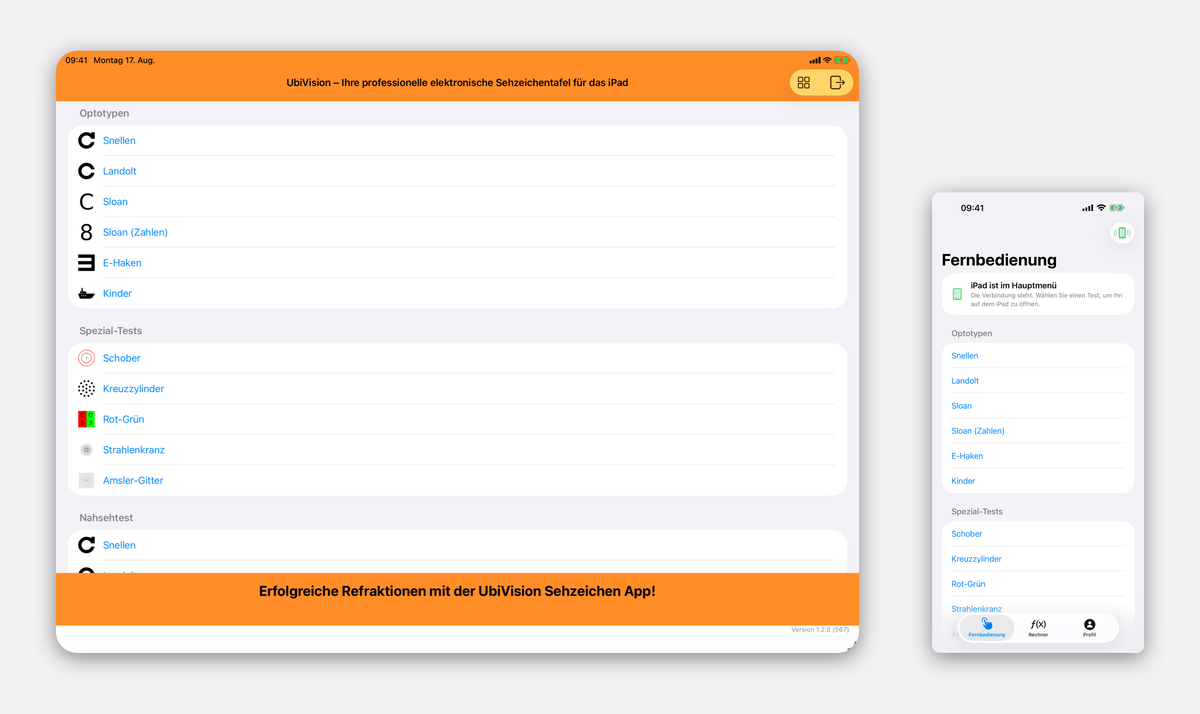1200x714 pixels.
Task: Choose E-Haken on the iPhone
Action: pyautogui.click(x=1038, y=456)
